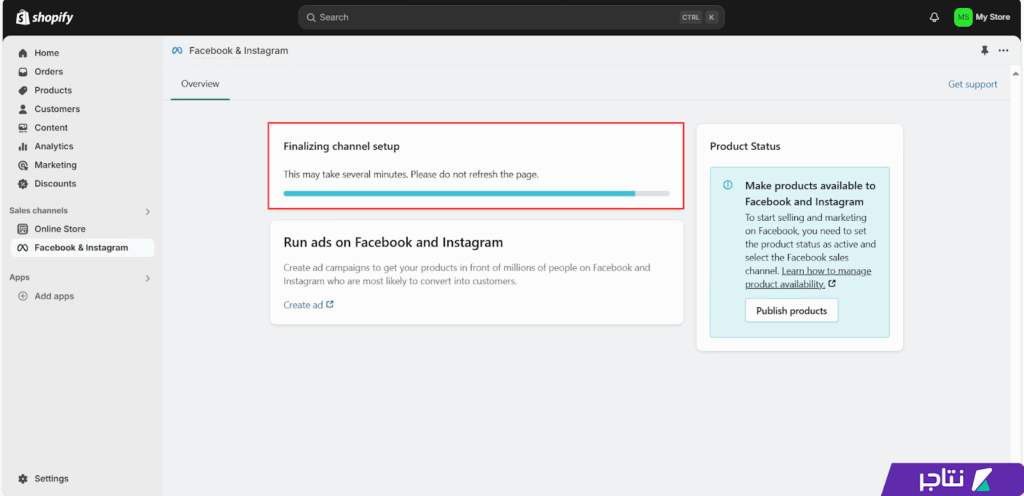Expand the Apps section chevron
1024x496 pixels.
click(x=148, y=278)
